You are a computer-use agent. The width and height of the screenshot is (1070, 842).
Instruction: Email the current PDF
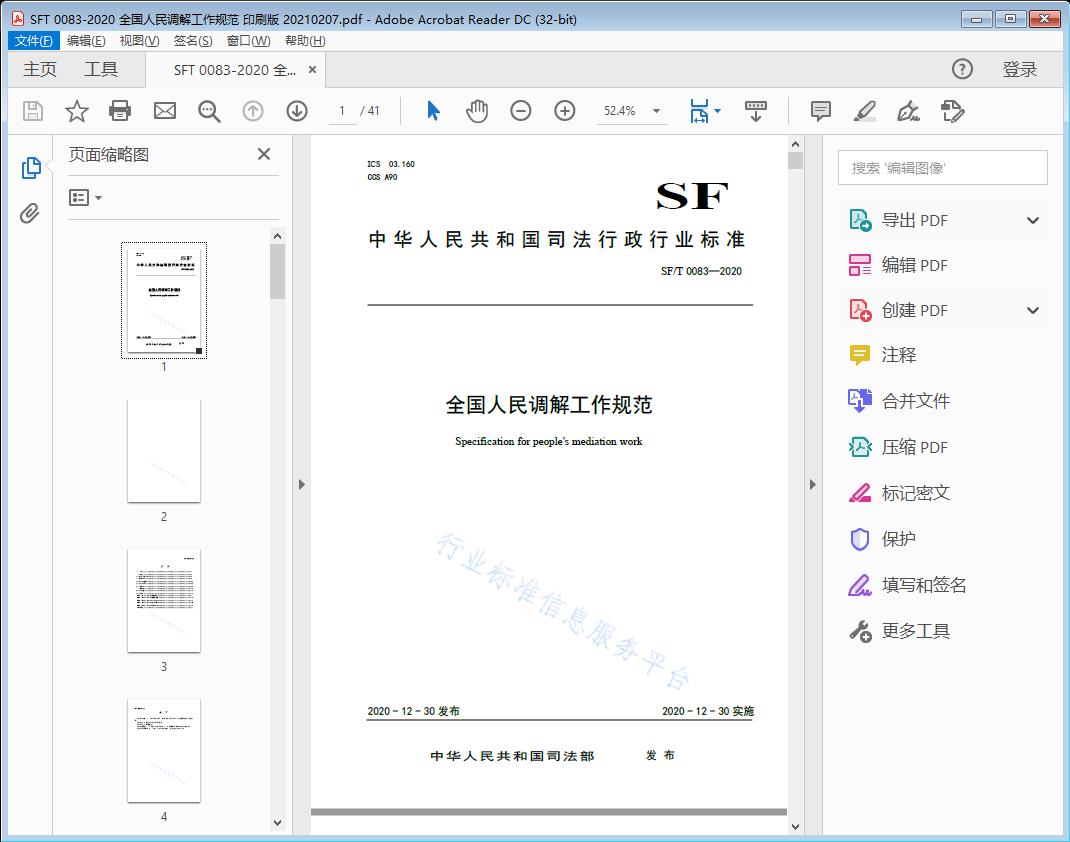pos(164,111)
